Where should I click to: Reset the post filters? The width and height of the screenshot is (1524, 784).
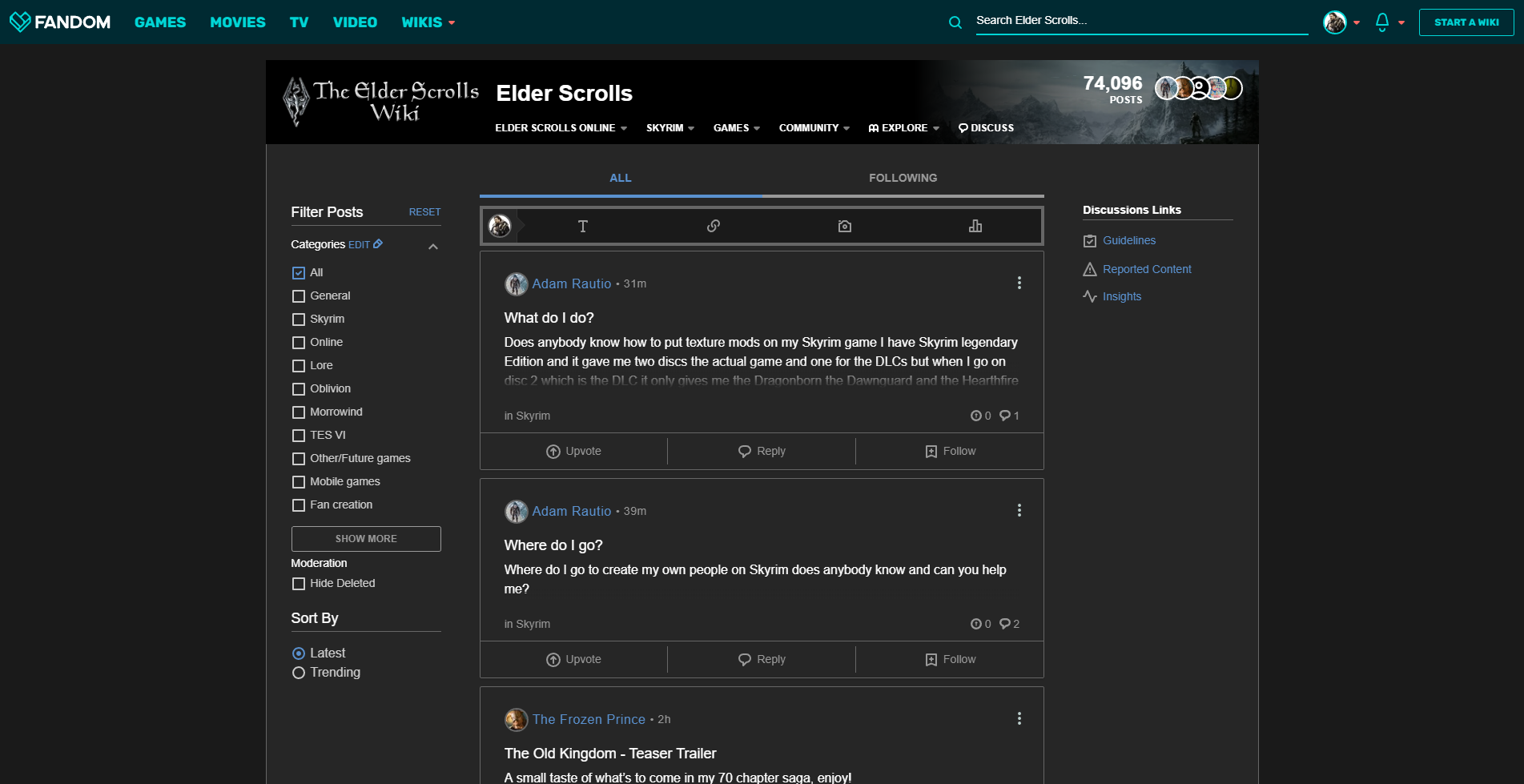pyautogui.click(x=424, y=212)
